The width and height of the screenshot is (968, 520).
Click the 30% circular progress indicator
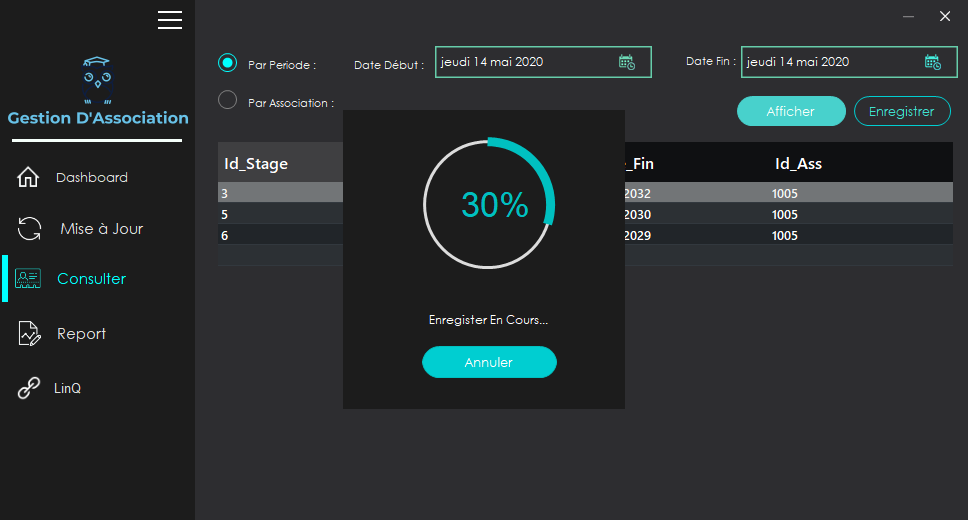click(489, 205)
